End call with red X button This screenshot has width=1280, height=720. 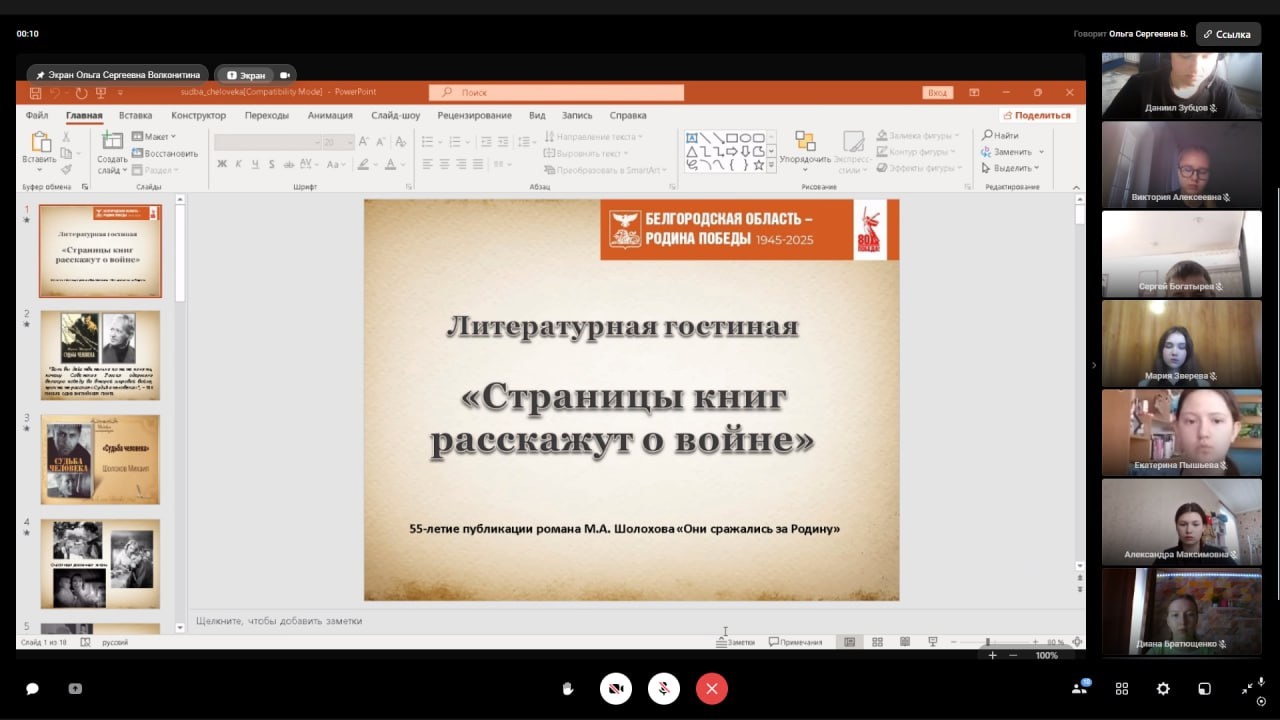(712, 689)
